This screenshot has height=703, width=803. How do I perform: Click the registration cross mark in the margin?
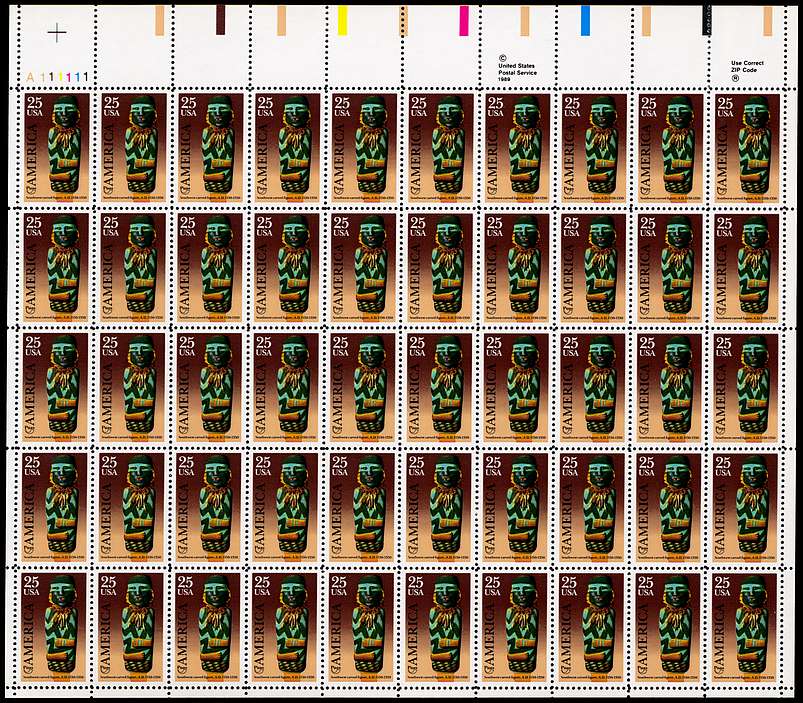click(x=57, y=34)
